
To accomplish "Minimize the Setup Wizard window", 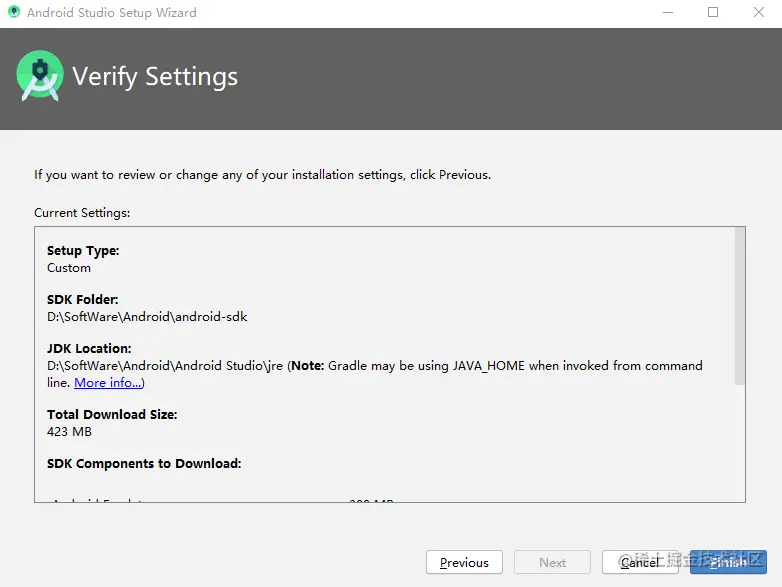I will [x=668, y=12].
